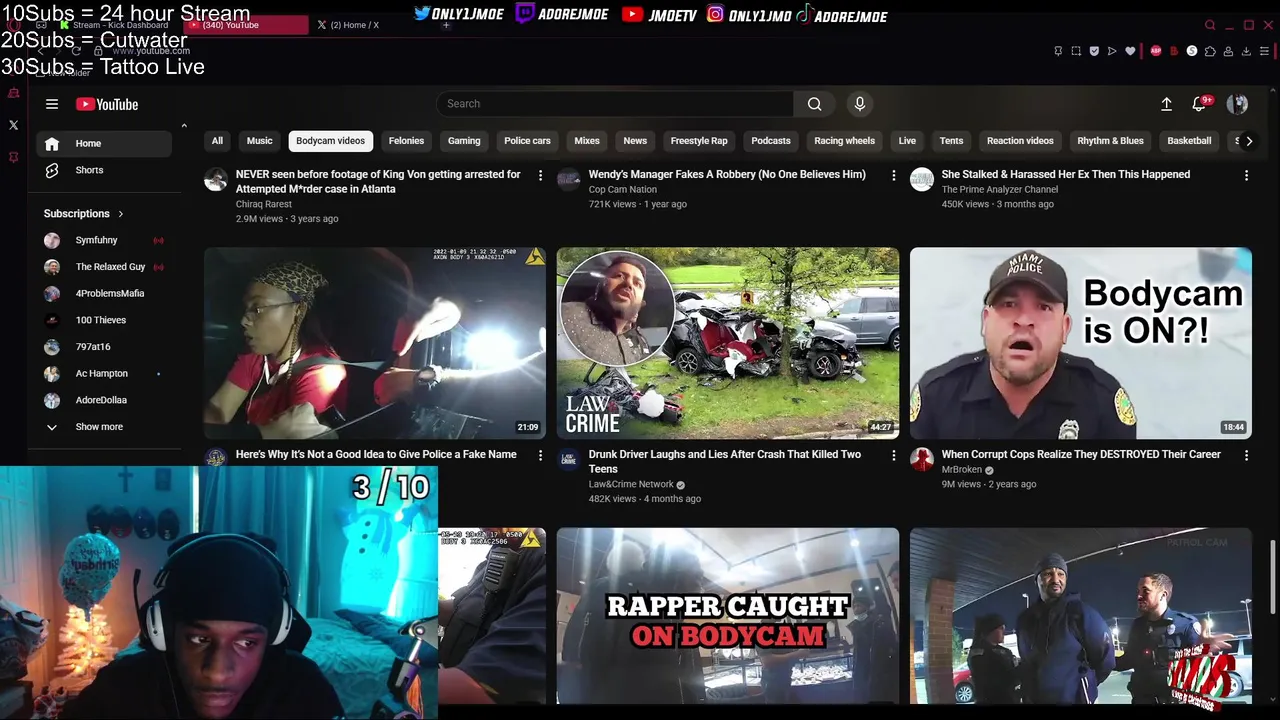Image resolution: width=1280 pixels, height=720 pixels.
Task: Start voice search with the microphone
Action: click(859, 104)
